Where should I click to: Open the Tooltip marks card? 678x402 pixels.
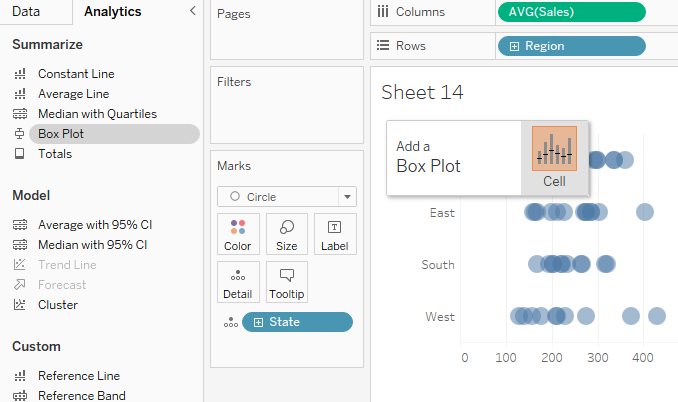pyautogui.click(x=287, y=282)
